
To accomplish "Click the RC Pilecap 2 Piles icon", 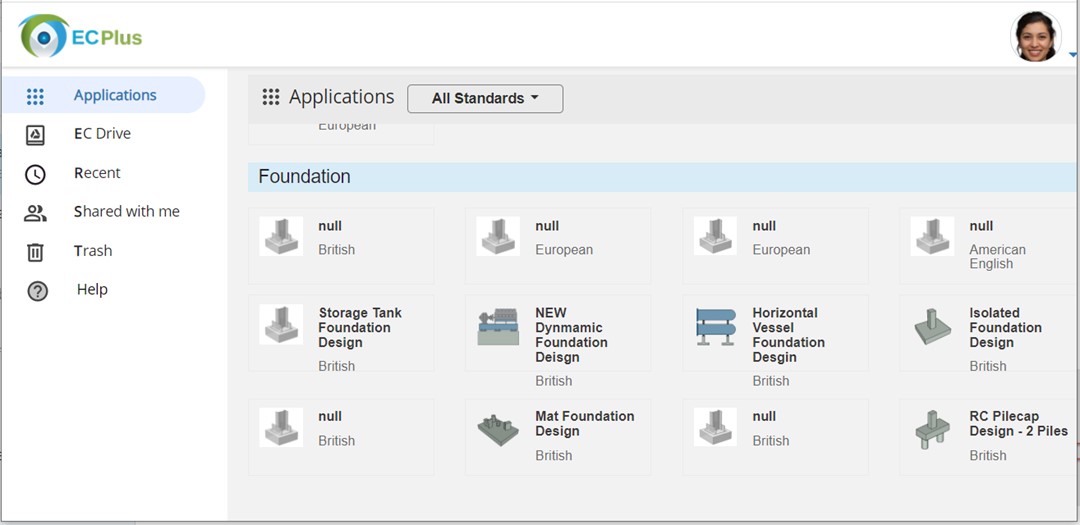I will pyautogui.click(x=932, y=429).
